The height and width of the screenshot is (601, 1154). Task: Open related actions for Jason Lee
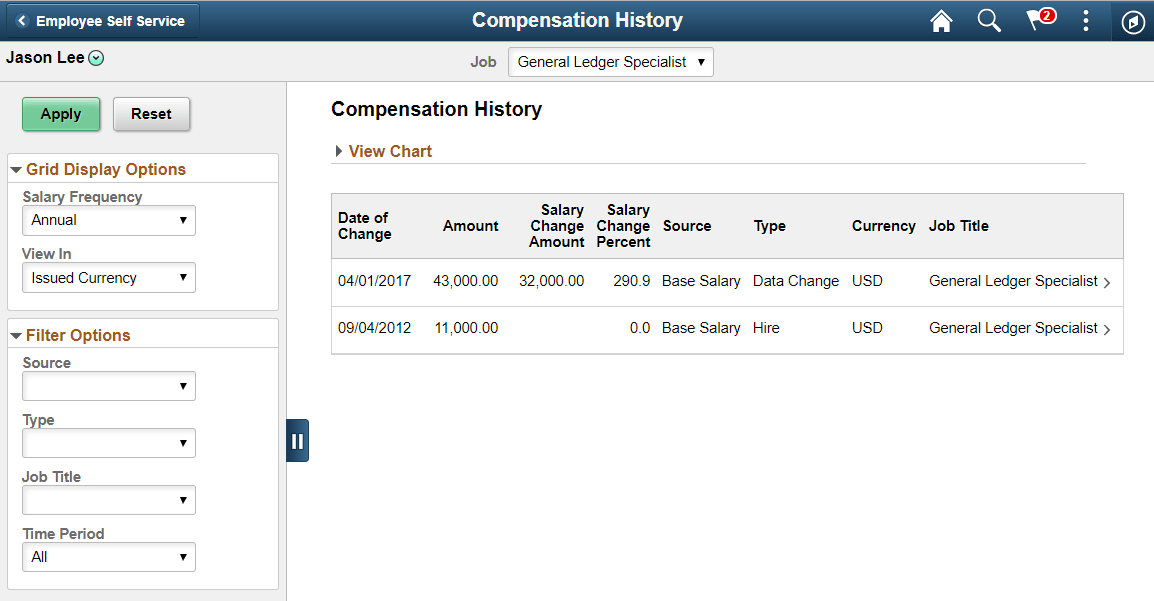point(96,58)
